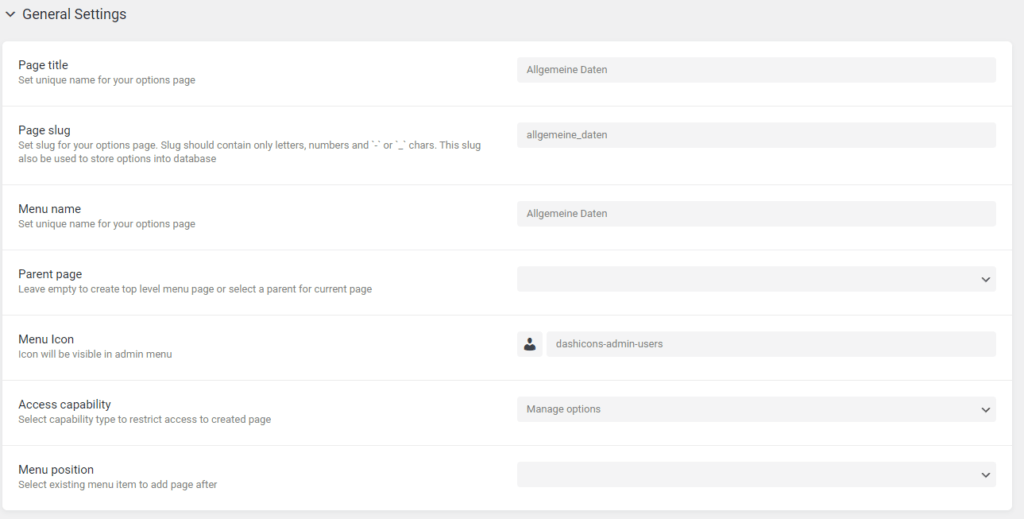Click the Parent page label
The width and height of the screenshot is (1024, 519).
point(50,274)
